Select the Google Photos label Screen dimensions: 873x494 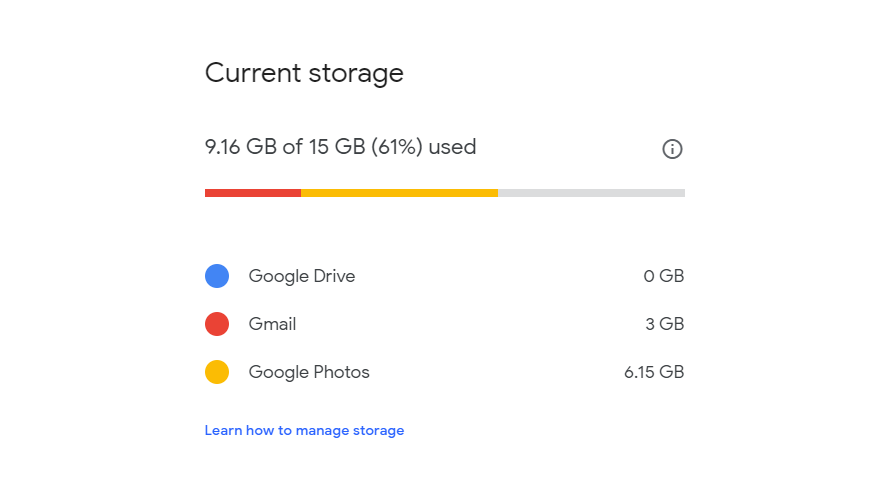point(309,372)
